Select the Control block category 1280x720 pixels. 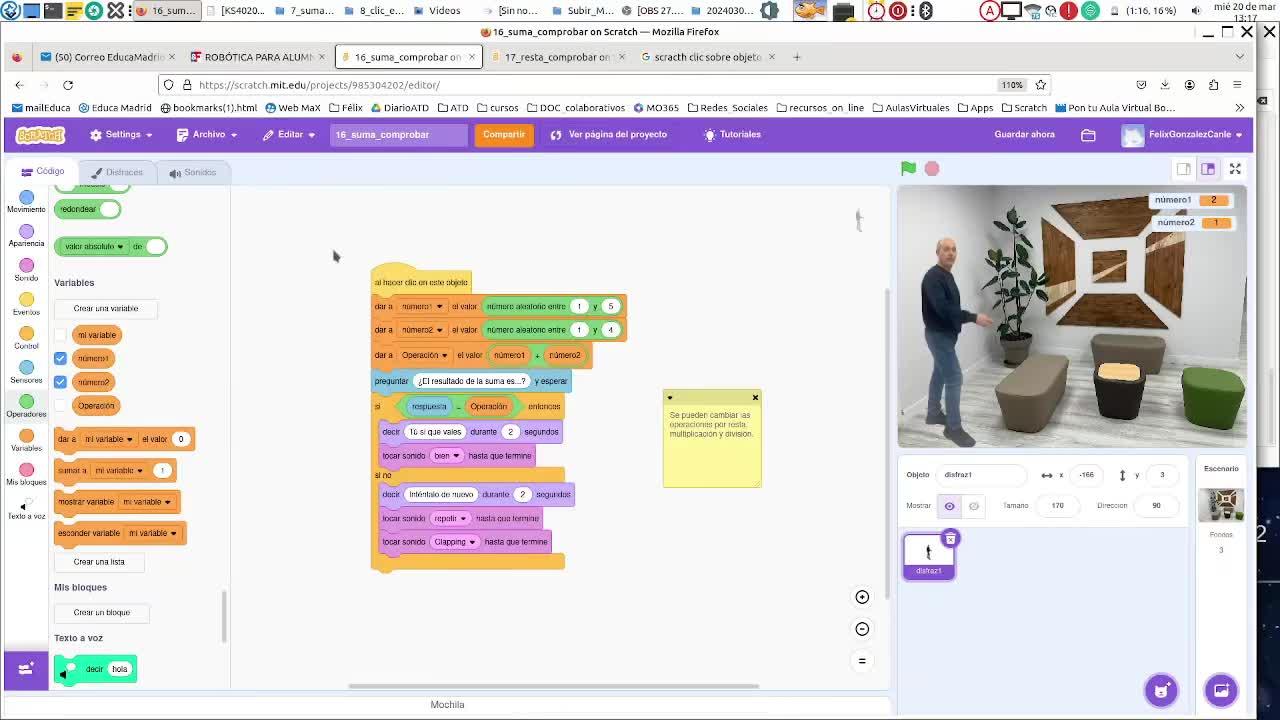click(x=26, y=338)
